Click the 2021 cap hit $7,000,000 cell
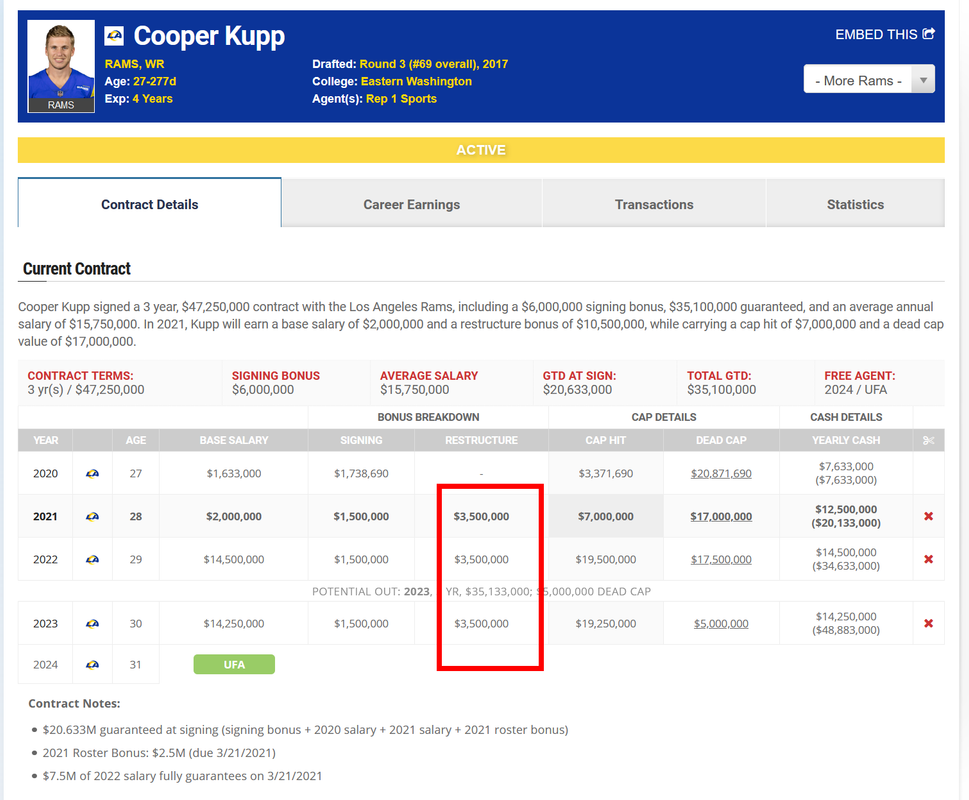Viewport: 969px width, 800px height. 606,516
